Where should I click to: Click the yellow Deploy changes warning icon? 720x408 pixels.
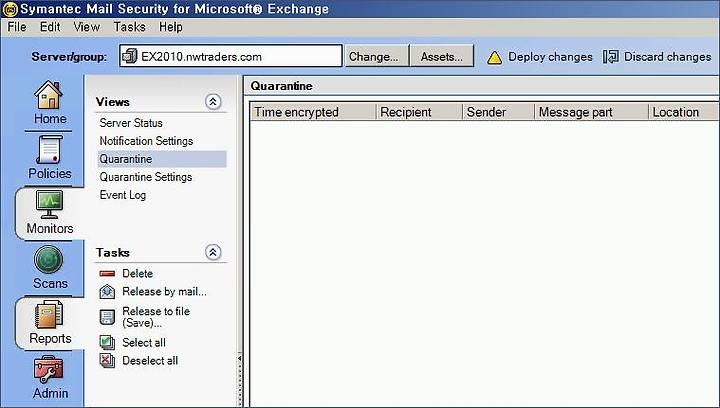click(495, 57)
